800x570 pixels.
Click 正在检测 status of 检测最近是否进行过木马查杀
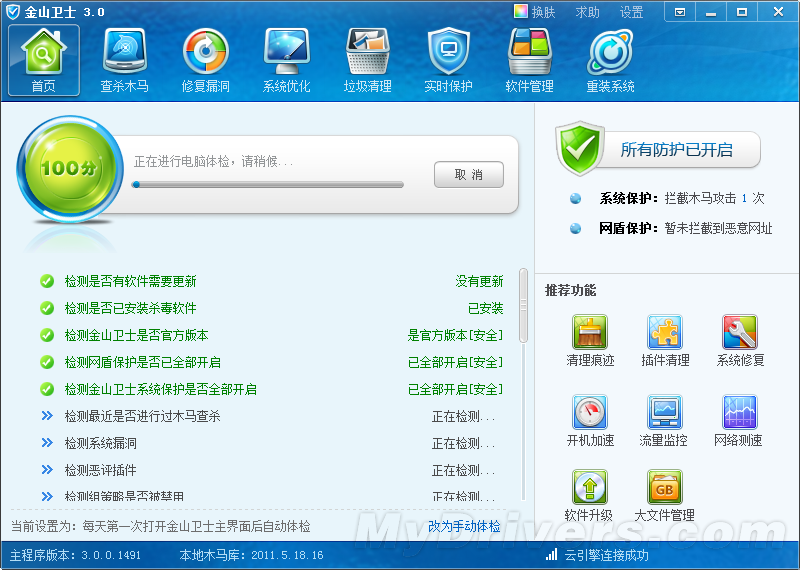(464, 416)
